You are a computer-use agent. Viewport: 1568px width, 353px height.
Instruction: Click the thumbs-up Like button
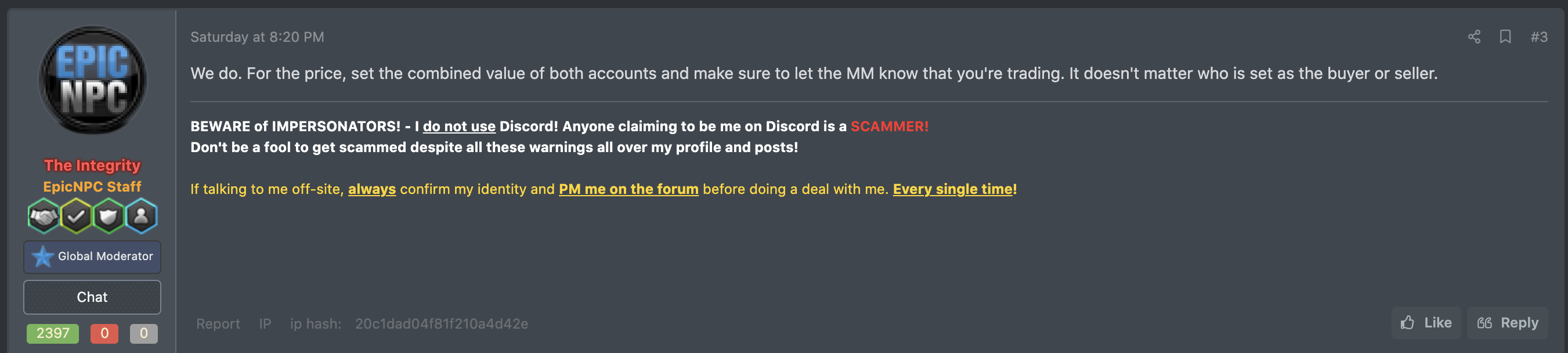point(1426,323)
